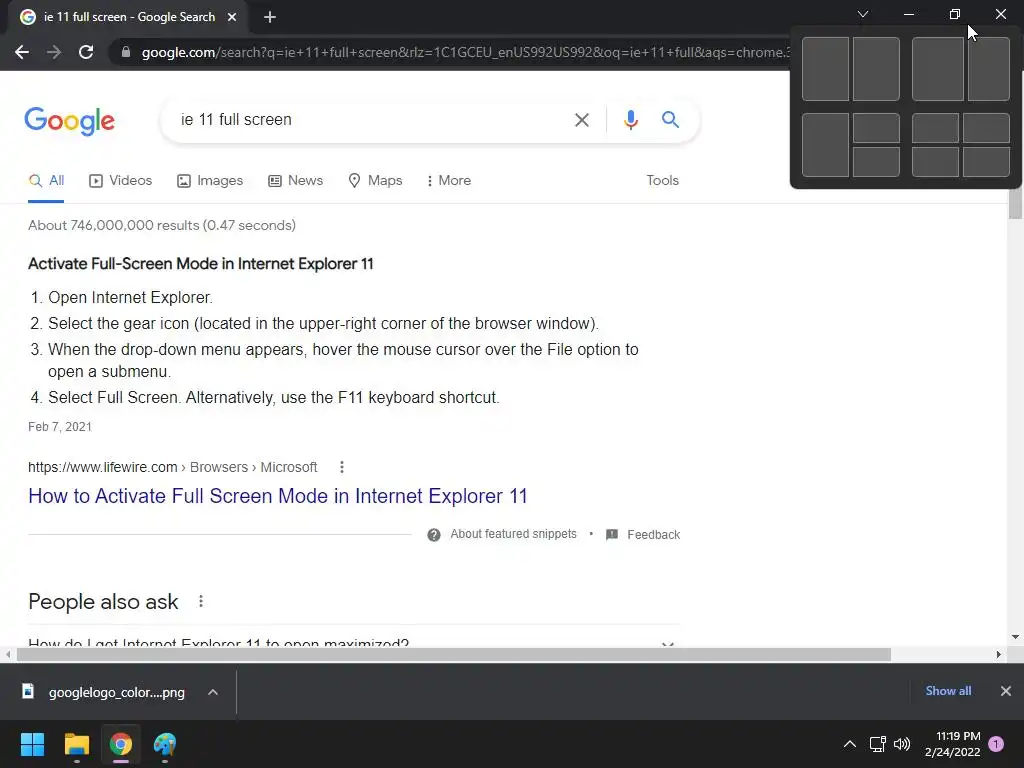Image resolution: width=1024 pixels, height=768 pixels.
Task: Switch to News results tab
Action: (295, 181)
